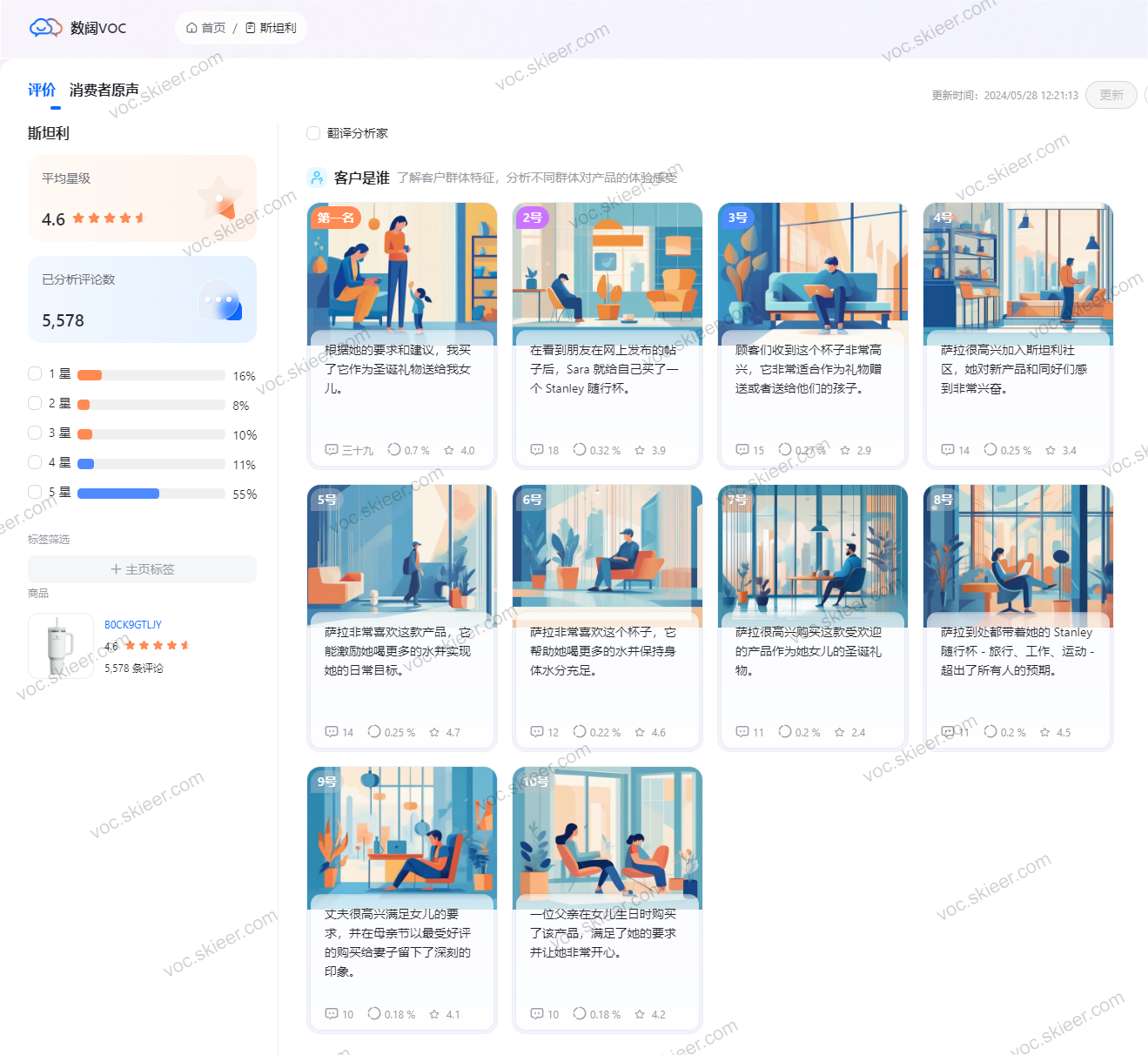The width and height of the screenshot is (1148, 1055).
Task: Click the plus icon beside 主页标签
Action: click(116, 569)
